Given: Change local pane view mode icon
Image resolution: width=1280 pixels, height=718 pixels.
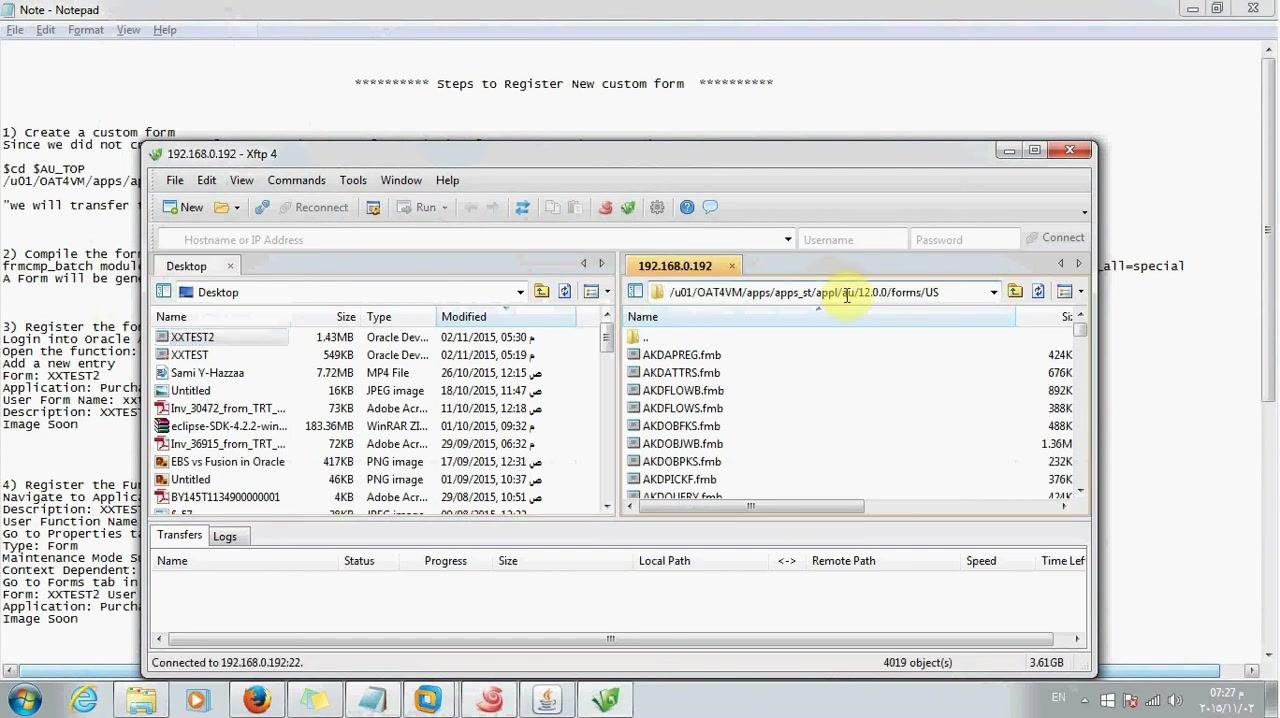Looking at the screenshot, I should tap(591, 292).
